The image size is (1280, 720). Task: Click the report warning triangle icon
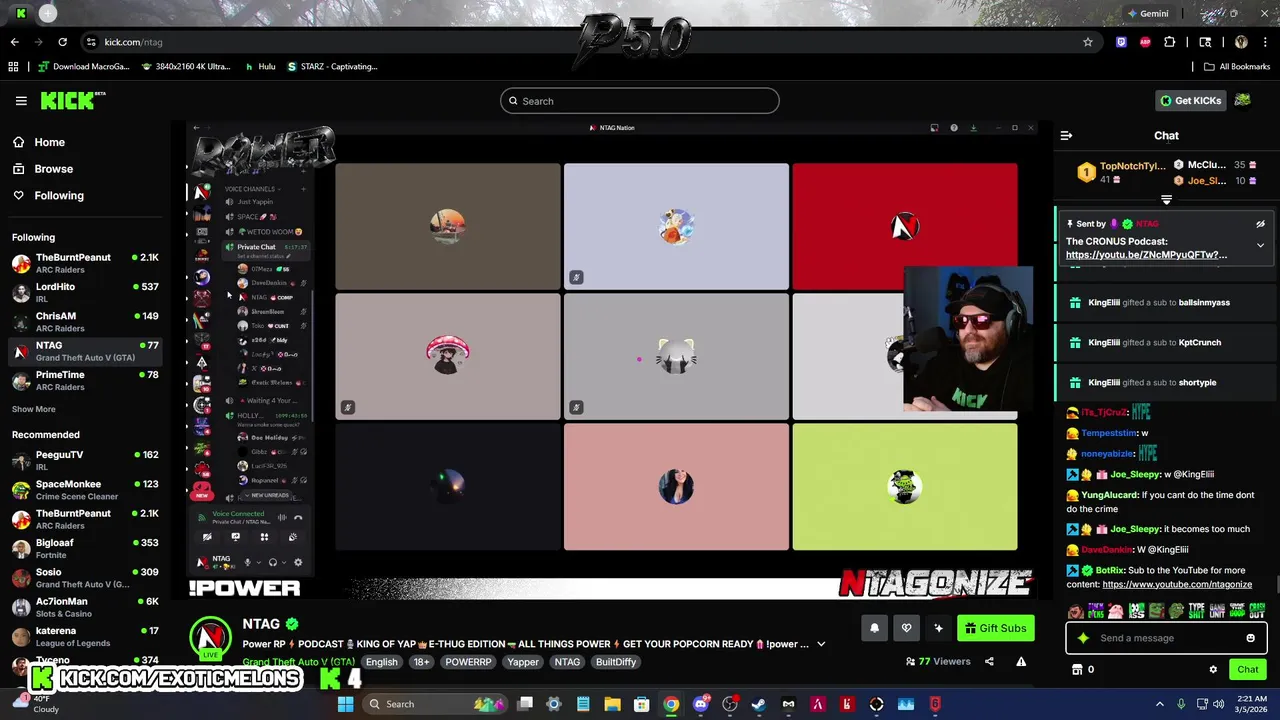click(x=1021, y=661)
